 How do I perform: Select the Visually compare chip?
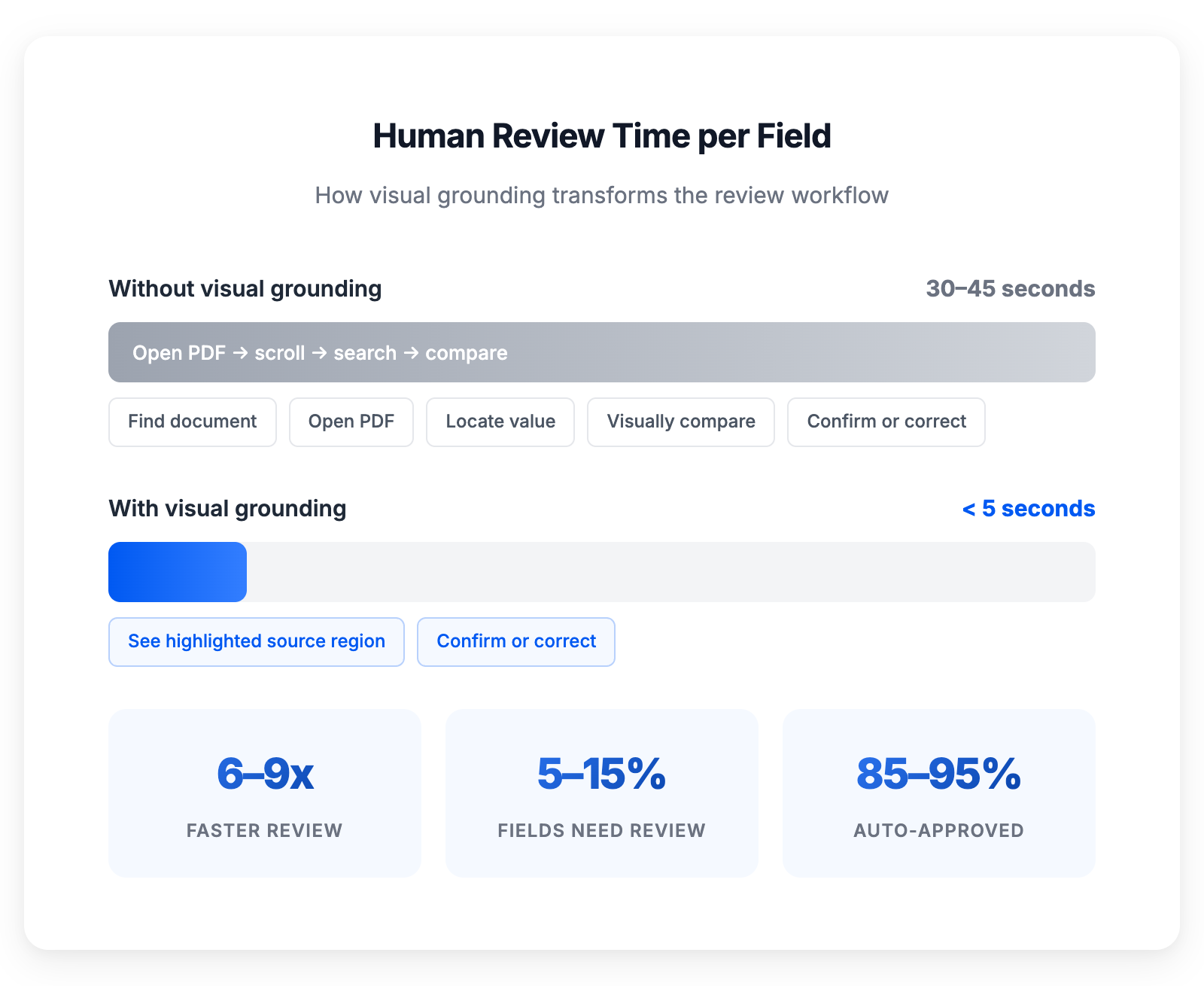pos(681,422)
